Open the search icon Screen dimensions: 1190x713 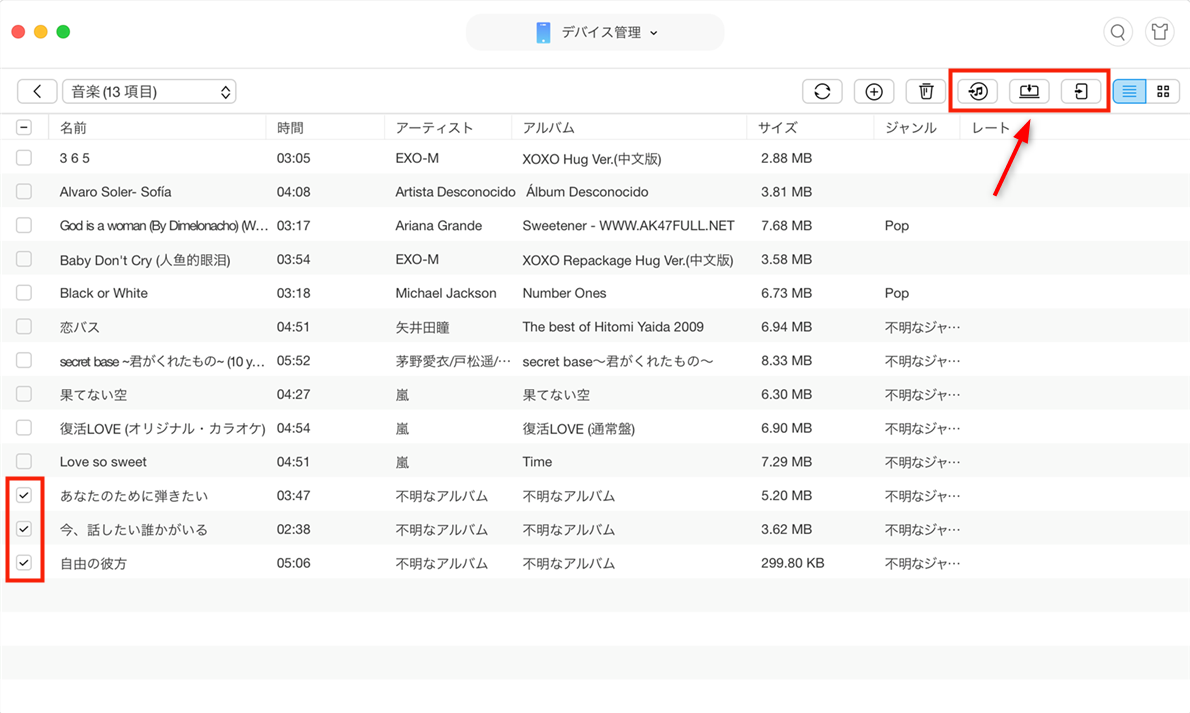[x=1118, y=32]
